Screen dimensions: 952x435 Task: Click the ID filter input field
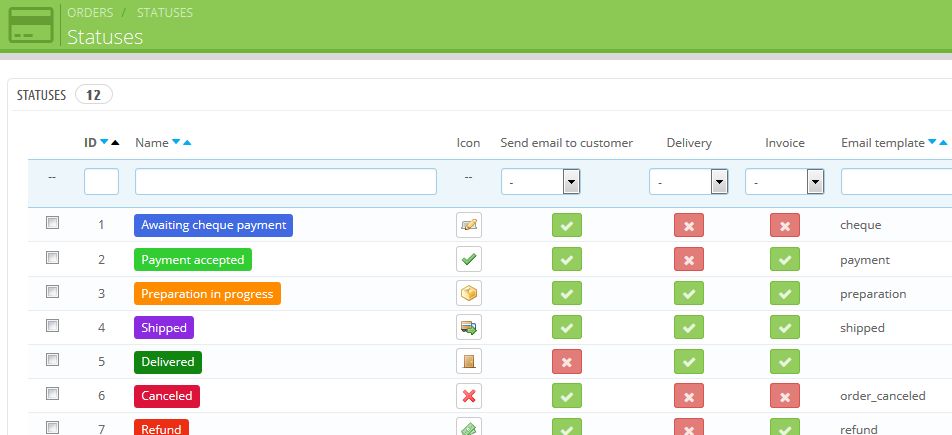point(101,182)
